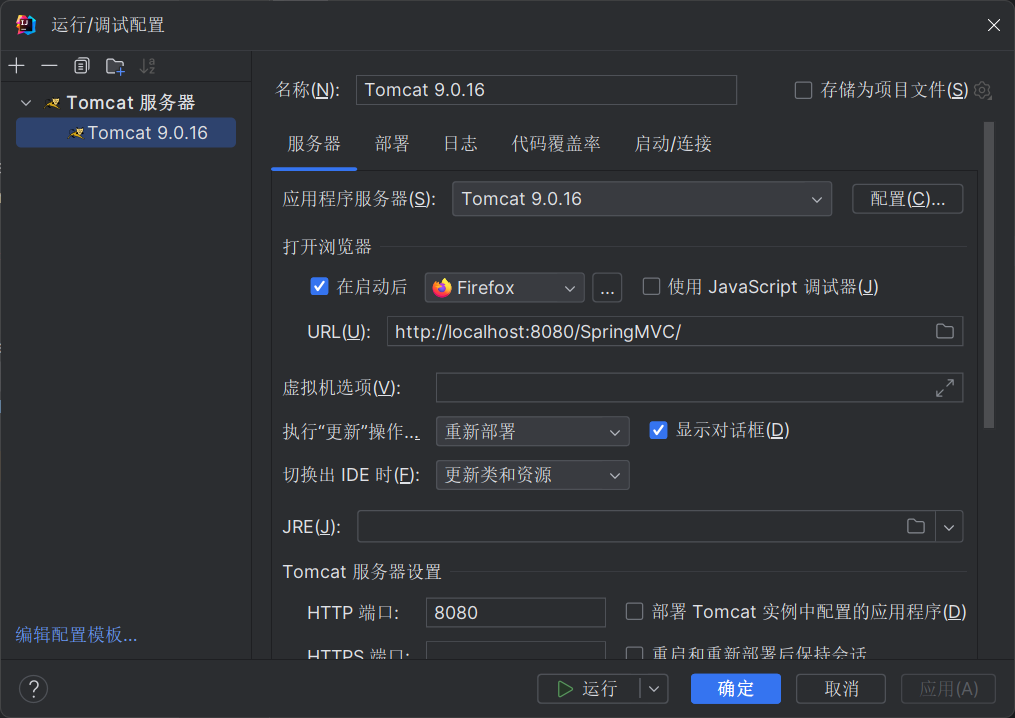
Task: Sort configurations alphabetically
Action: 148,65
